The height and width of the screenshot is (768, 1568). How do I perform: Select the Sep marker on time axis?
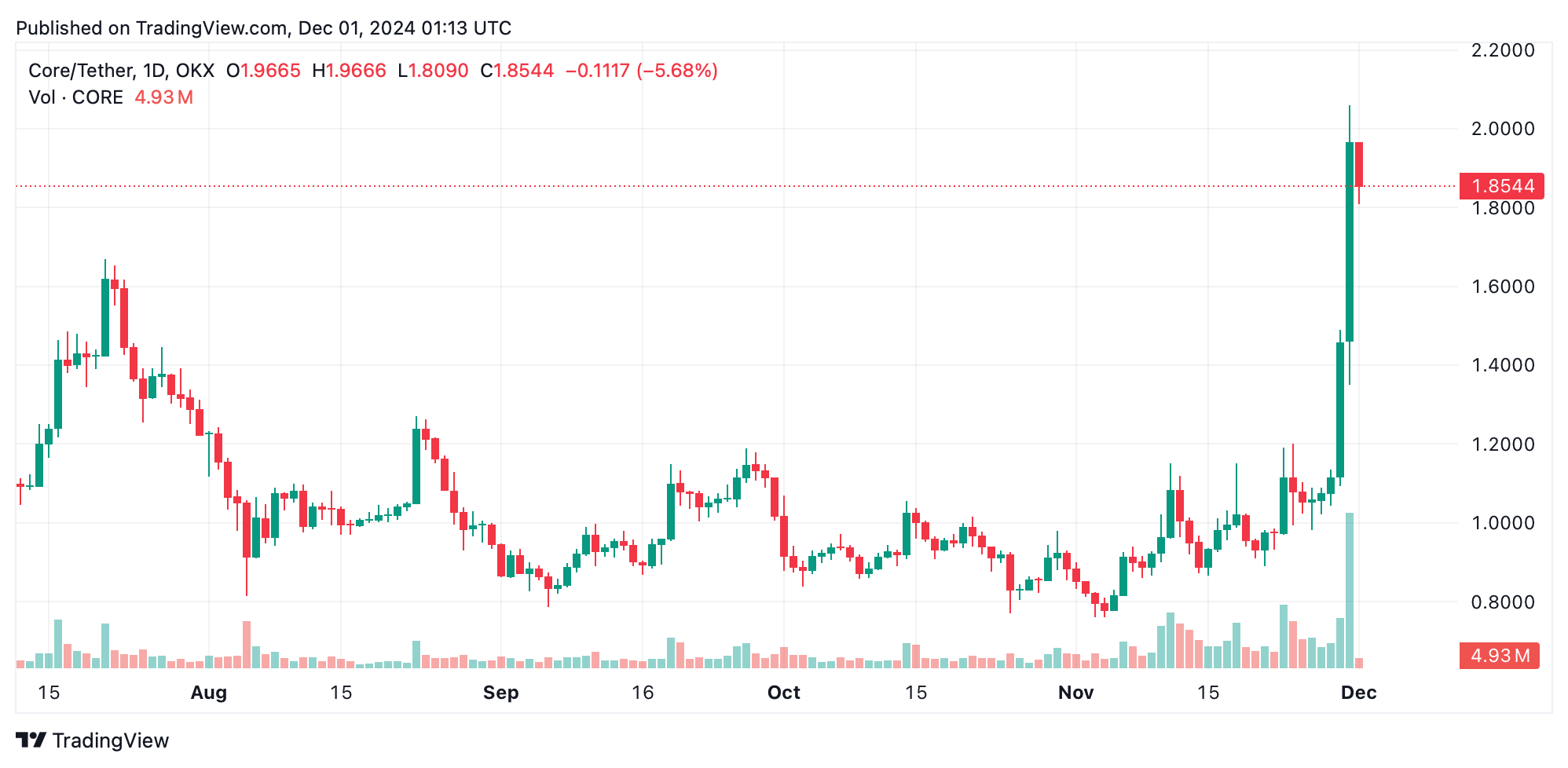point(501,693)
